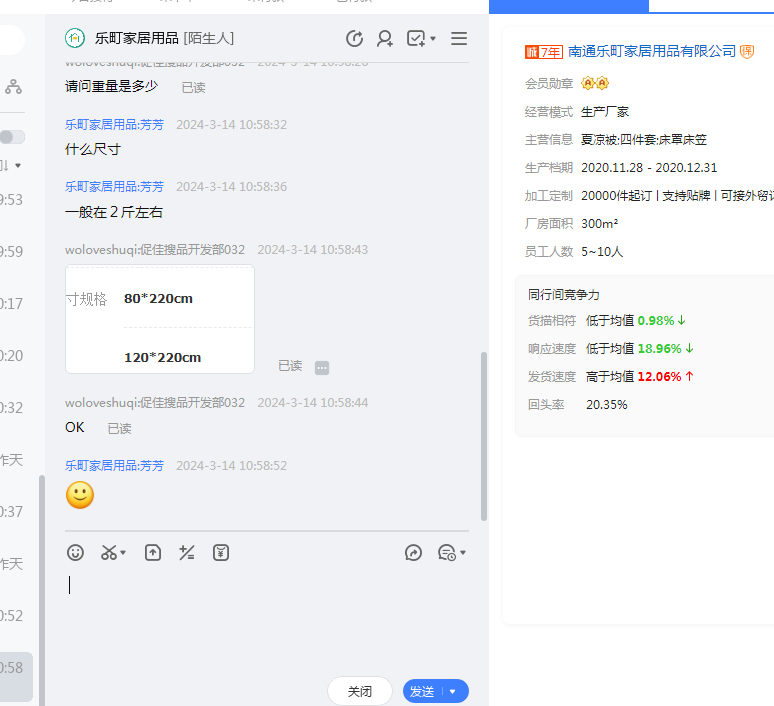Click the 关闭 button

coord(360,691)
